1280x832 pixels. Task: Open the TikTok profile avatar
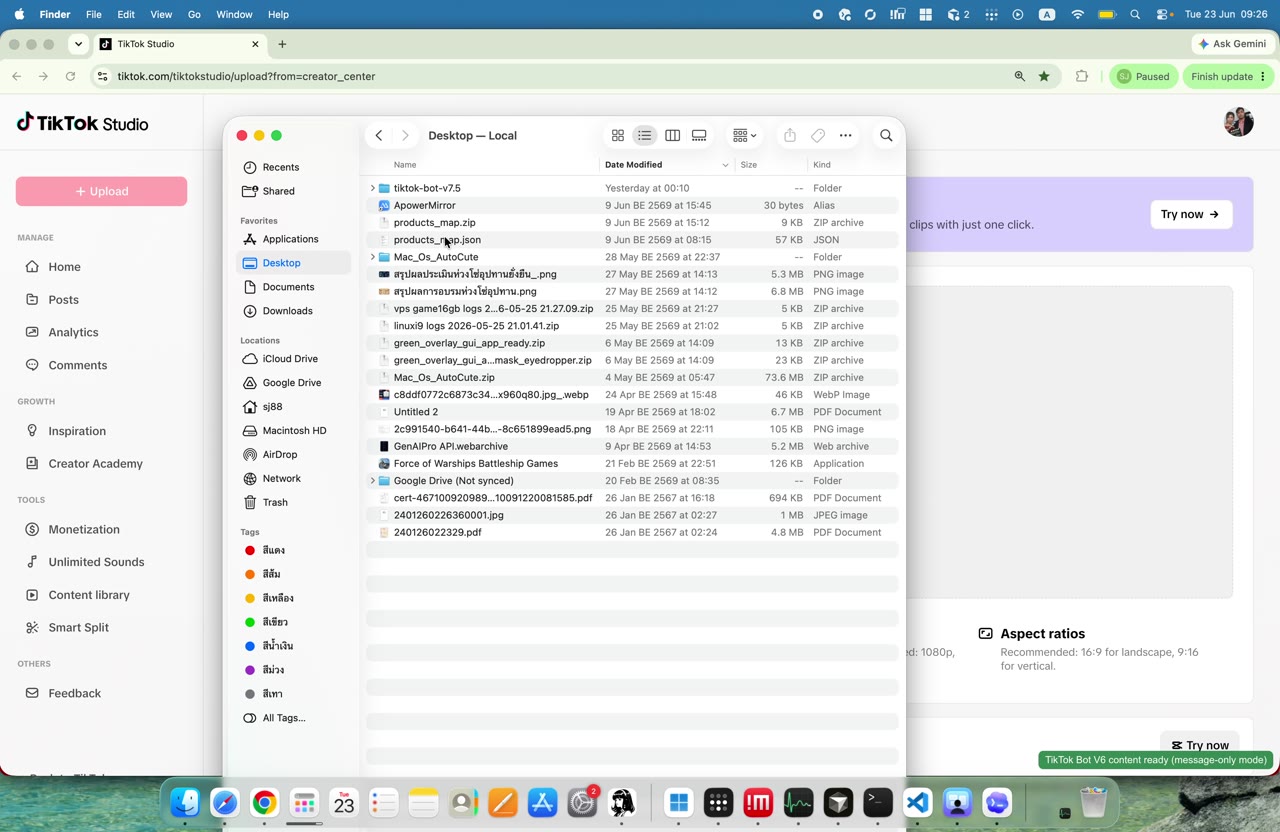pyautogui.click(x=1238, y=122)
